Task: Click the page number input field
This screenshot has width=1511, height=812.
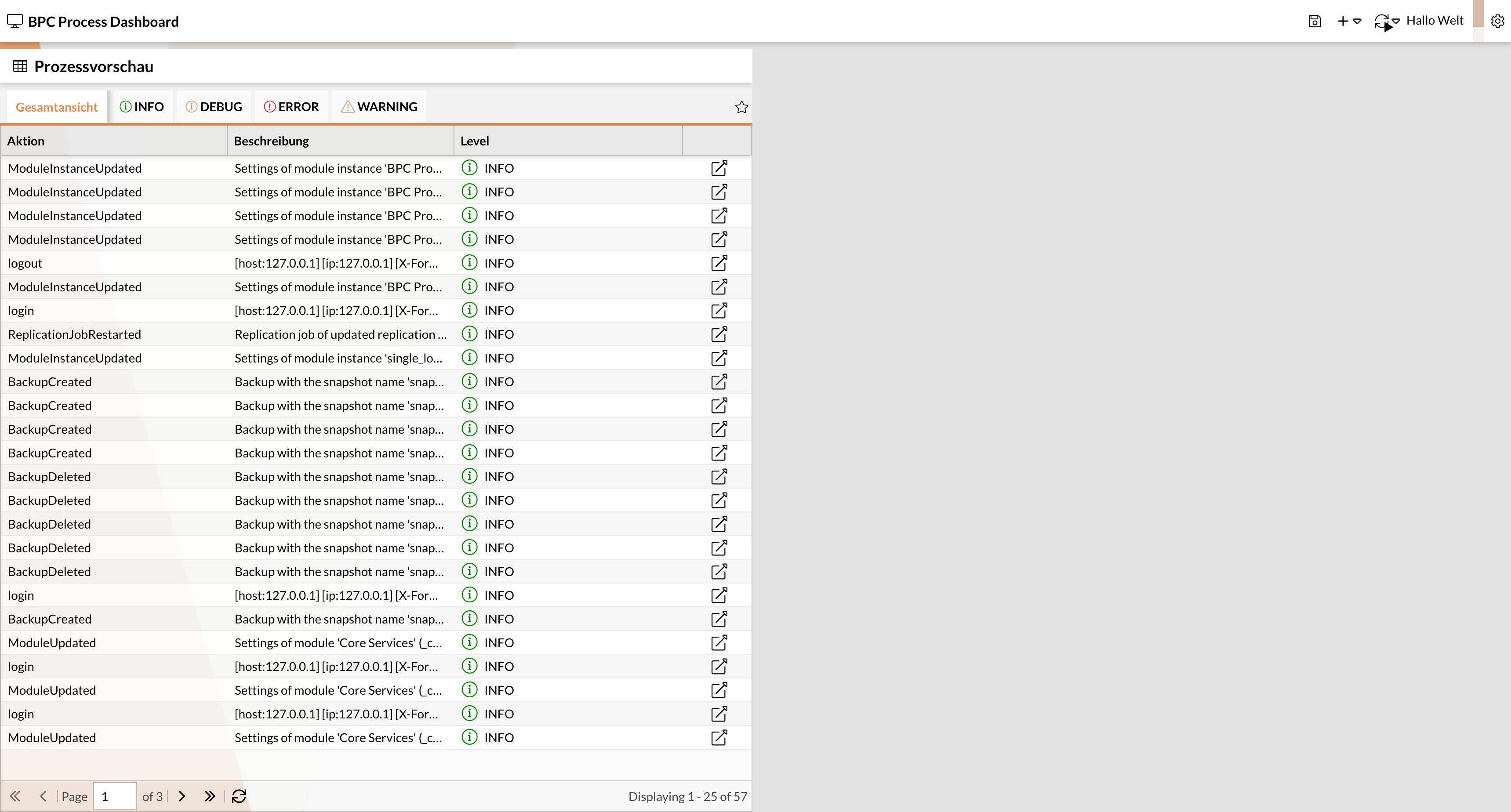Action: [115, 796]
